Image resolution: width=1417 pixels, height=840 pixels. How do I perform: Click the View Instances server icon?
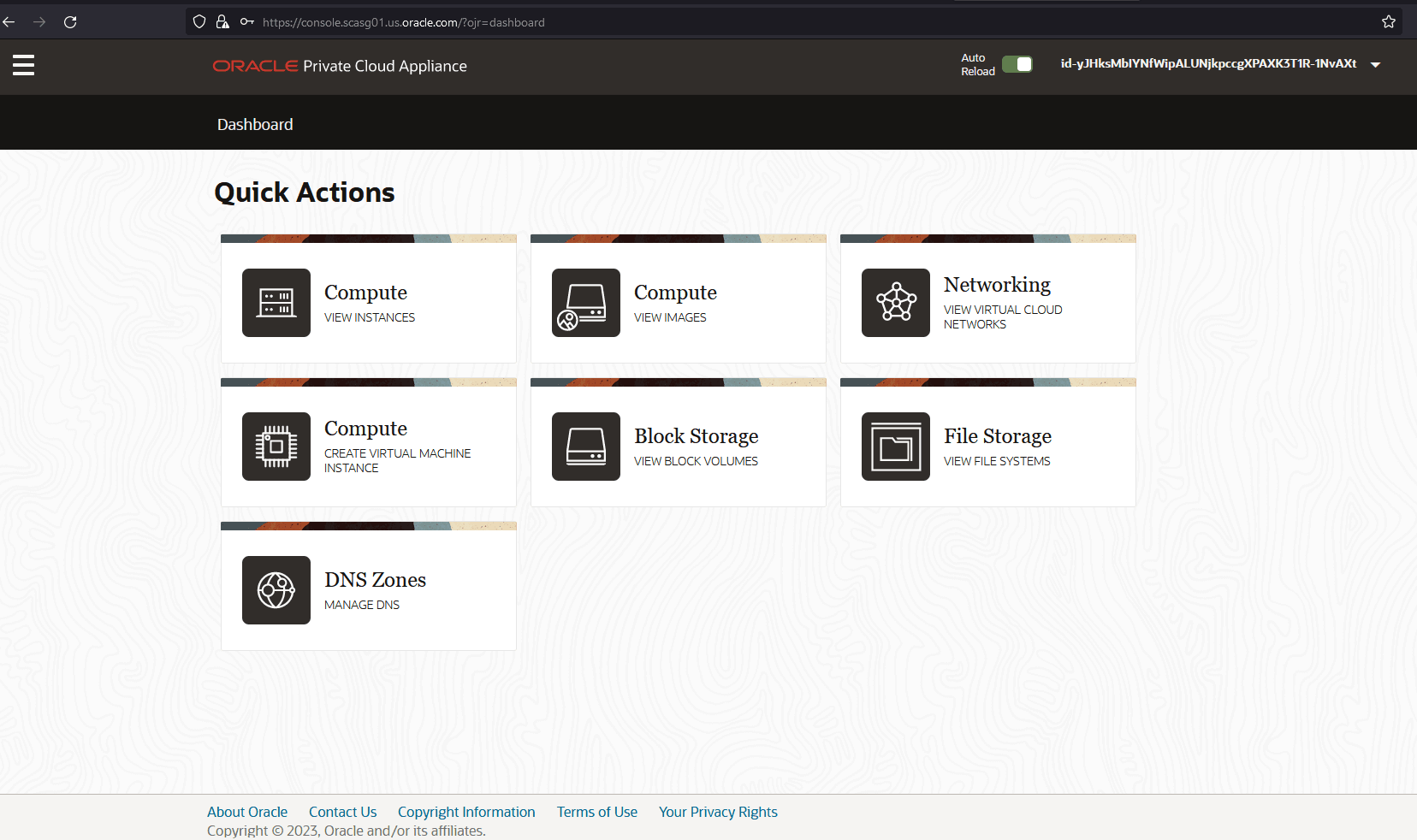[276, 303]
